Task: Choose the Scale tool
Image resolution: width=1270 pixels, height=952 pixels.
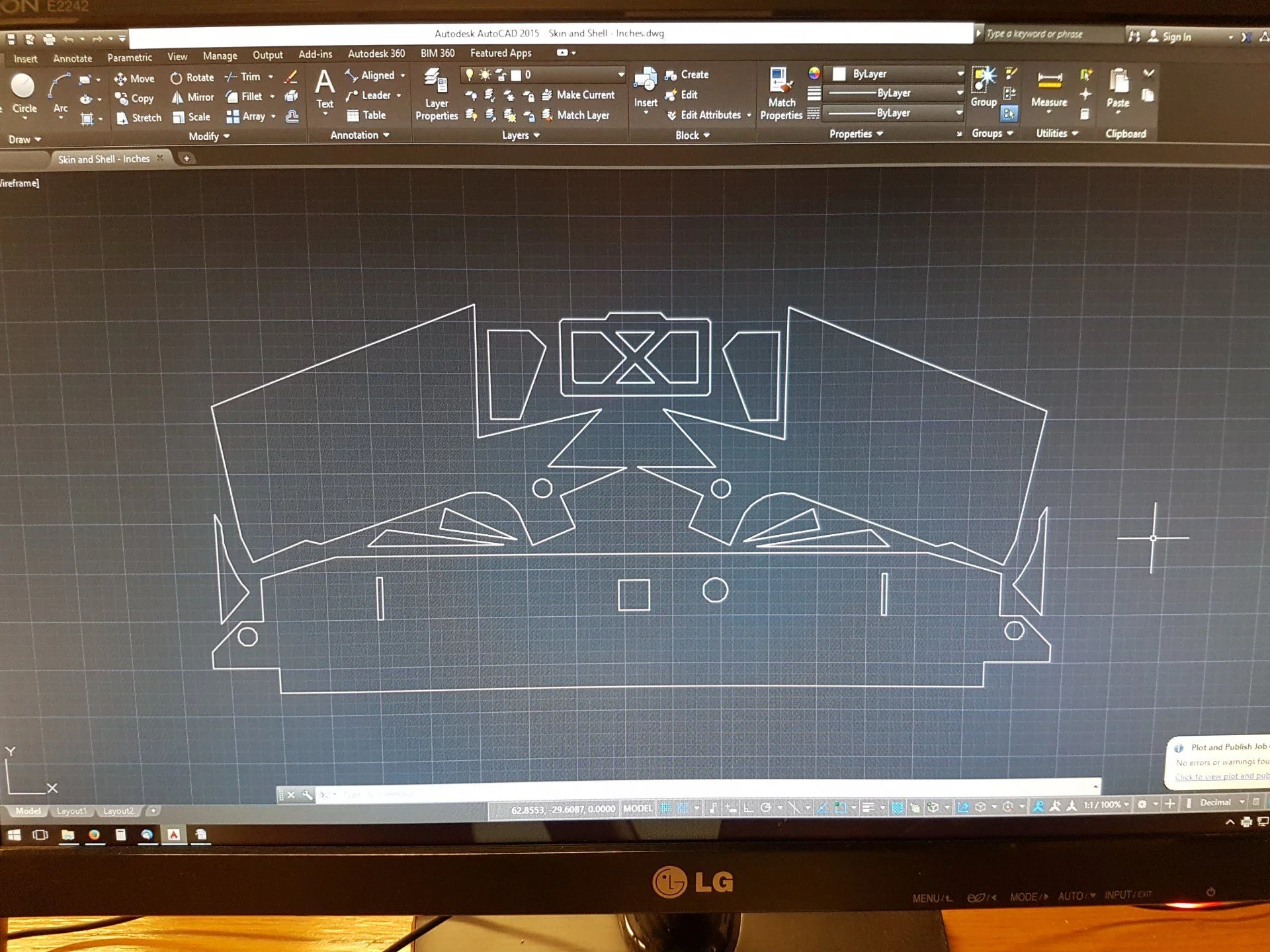Action: 191,117
